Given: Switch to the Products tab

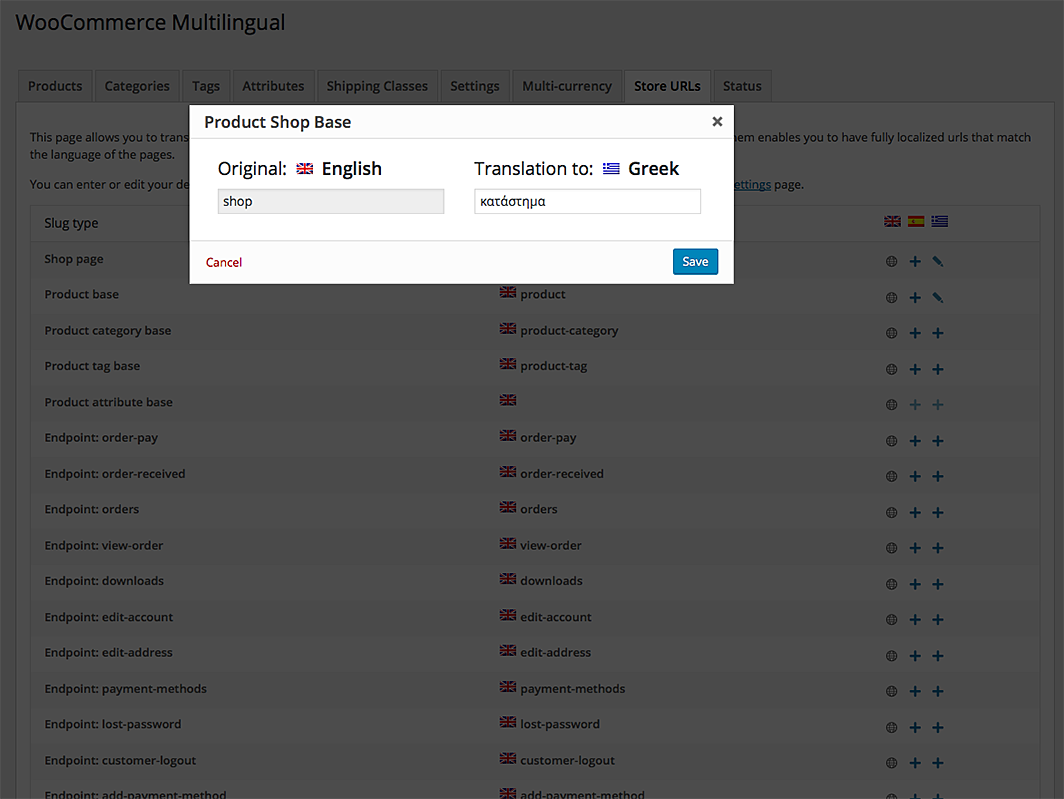Looking at the screenshot, I should (55, 86).
